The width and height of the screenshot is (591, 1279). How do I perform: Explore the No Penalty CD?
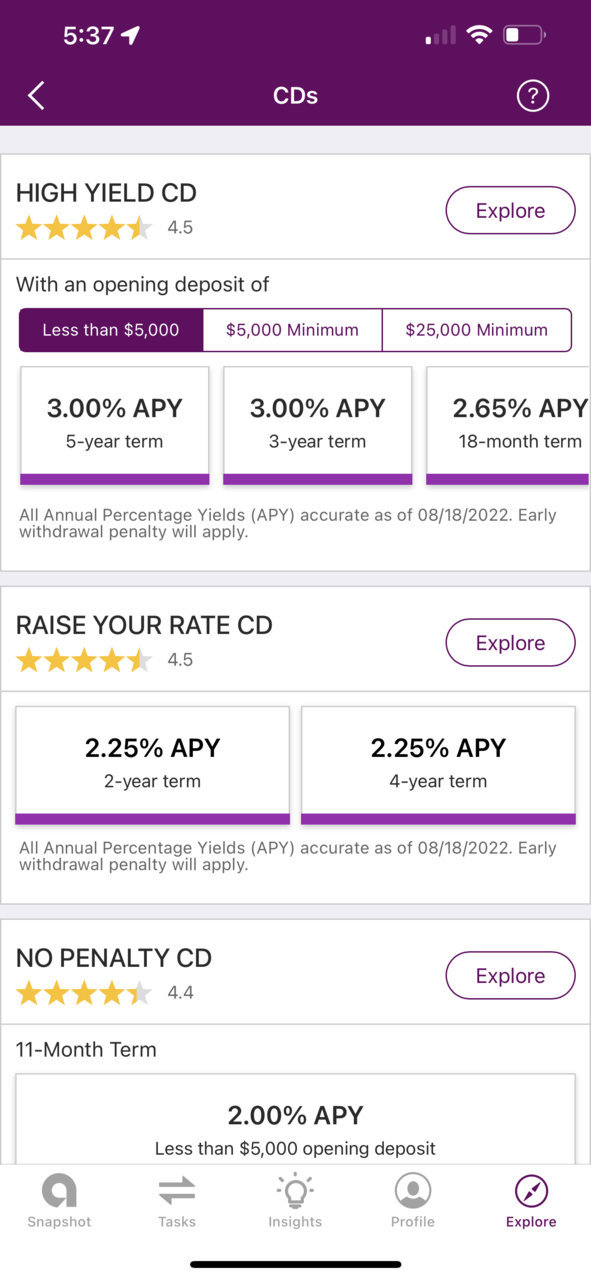point(510,976)
